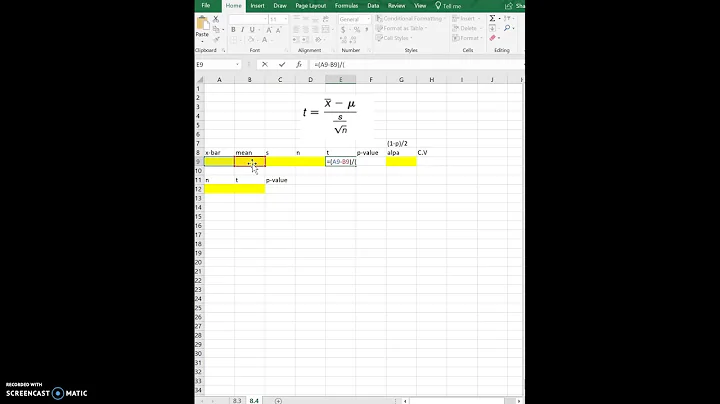This screenshot has width=720, height=404.
Task: Open the View tab
Action: (420, 6)
